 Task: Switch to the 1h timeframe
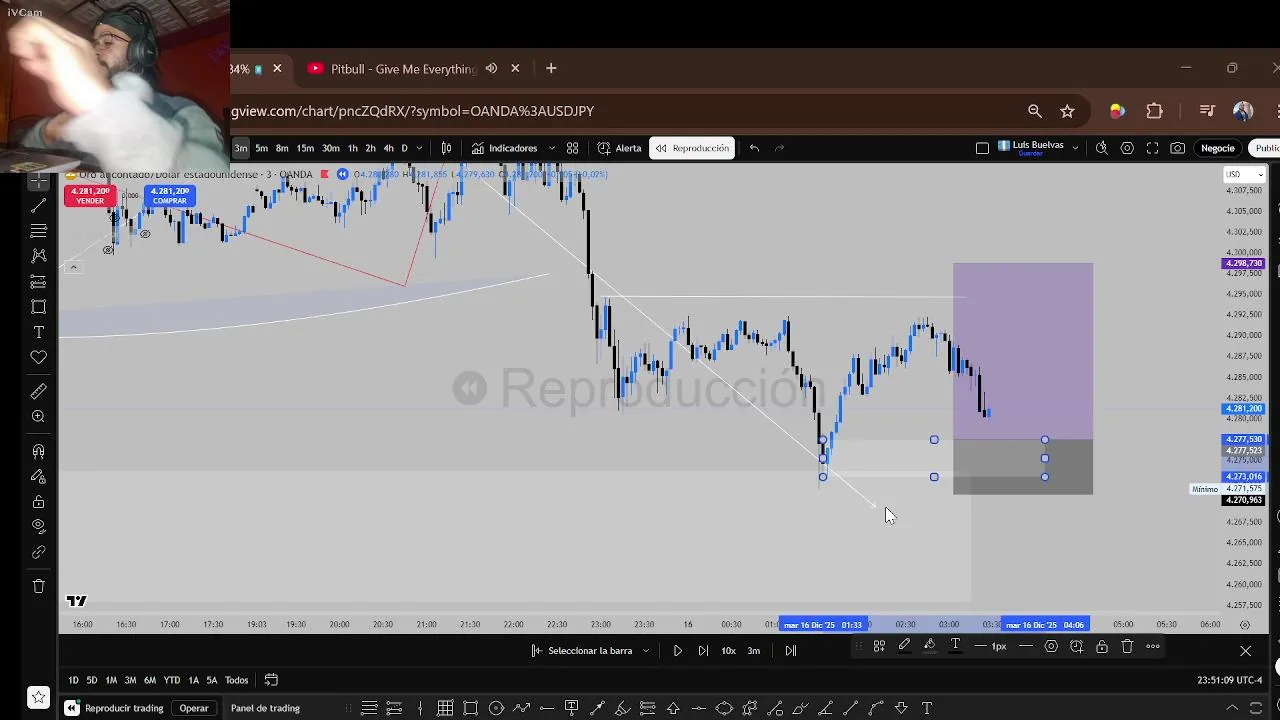pos(352,148)
